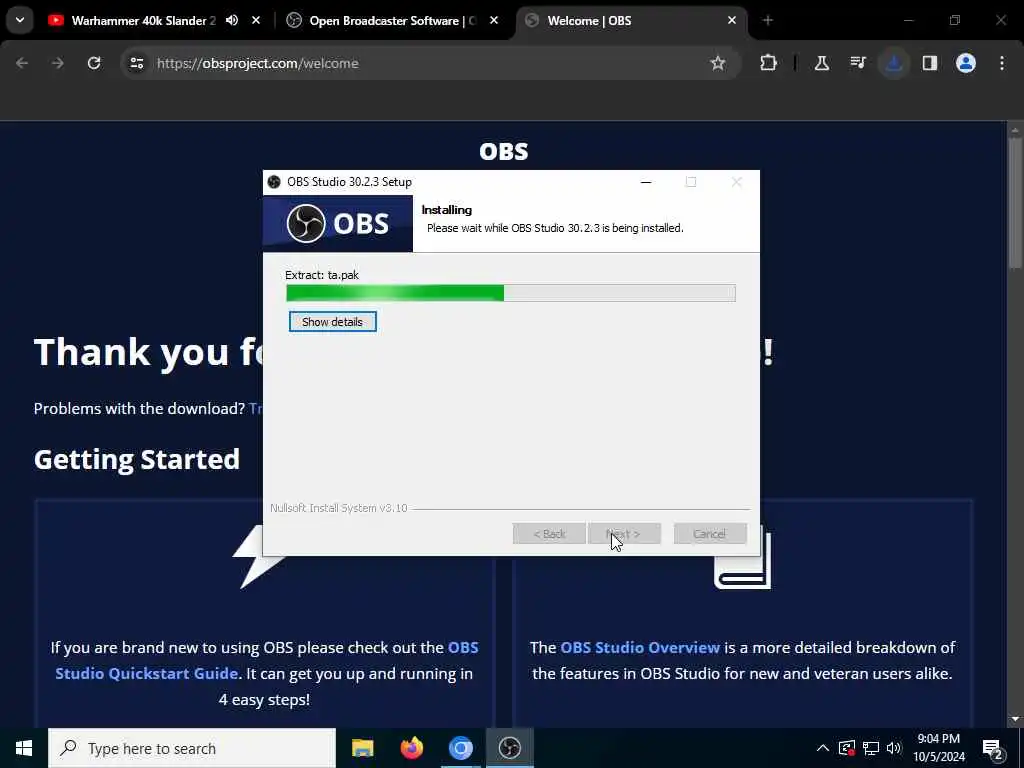Open the OBS Studio Quickstart Guide link

click(x=266, y=660)
